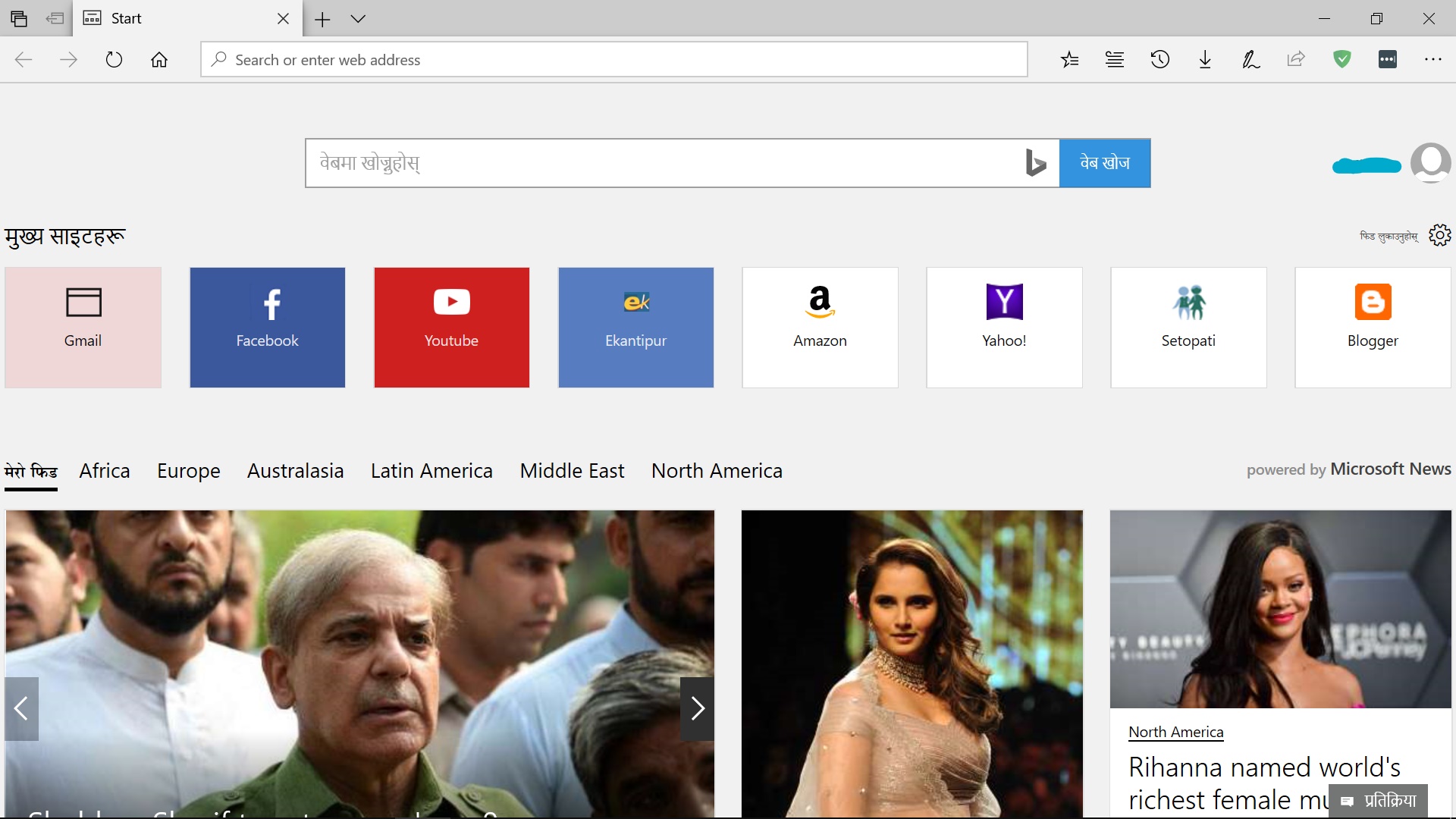Image resolution: width=1456 pixels, height=819 pixels.
Task: Switch to the Latin America news tab
Action: [431, 471]
